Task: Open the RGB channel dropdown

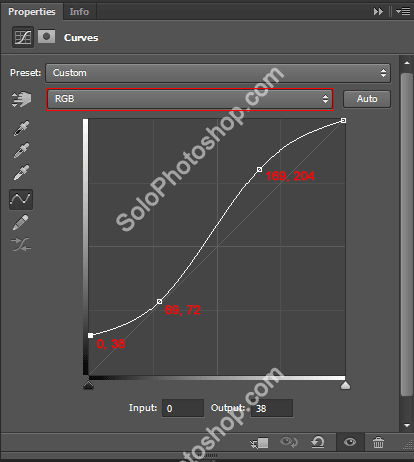Action: 190,99
